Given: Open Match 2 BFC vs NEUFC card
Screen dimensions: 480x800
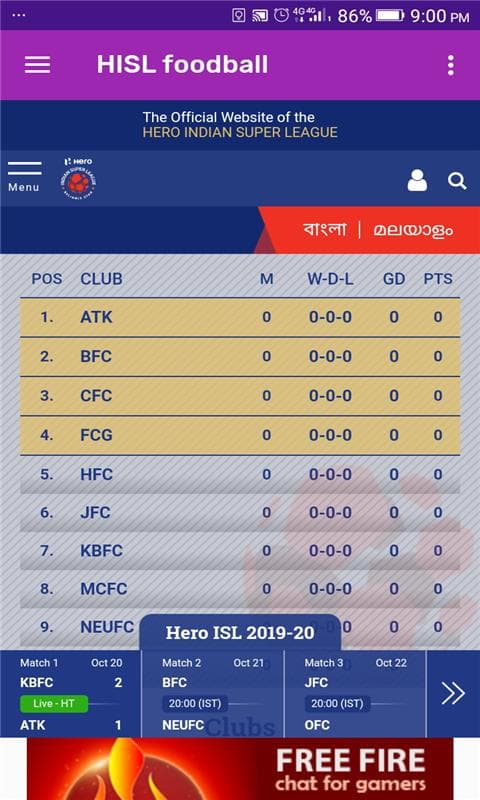Looking at the screenshot, I should click(213, 694).
